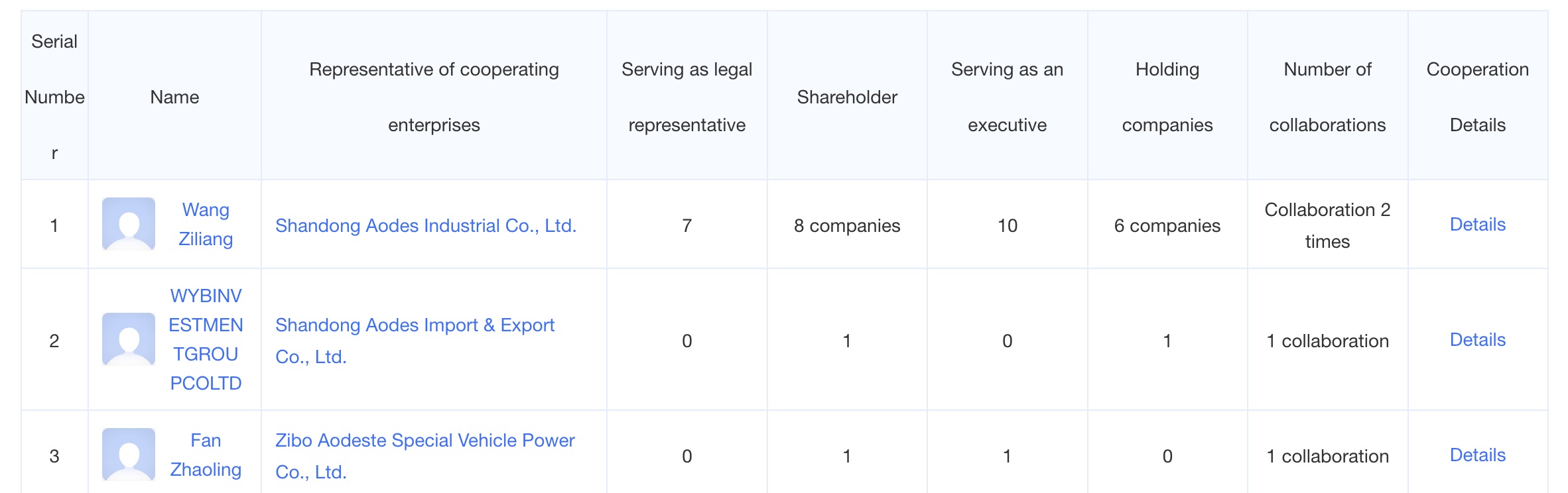Open Wang Ziliang's profile link
This screenshot has width=1568, height=493.
click(206, 224)
